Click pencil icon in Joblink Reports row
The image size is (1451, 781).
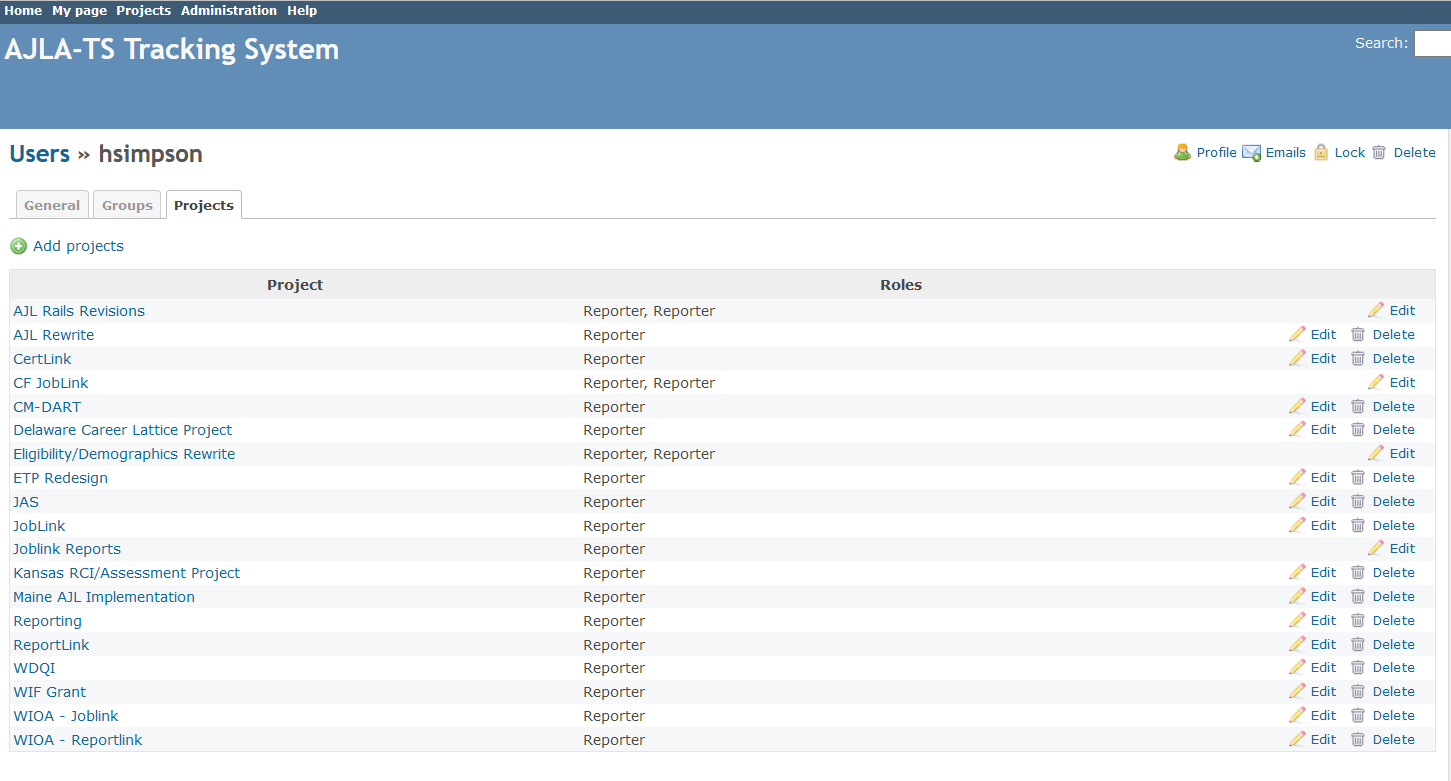click(1376, 548)
